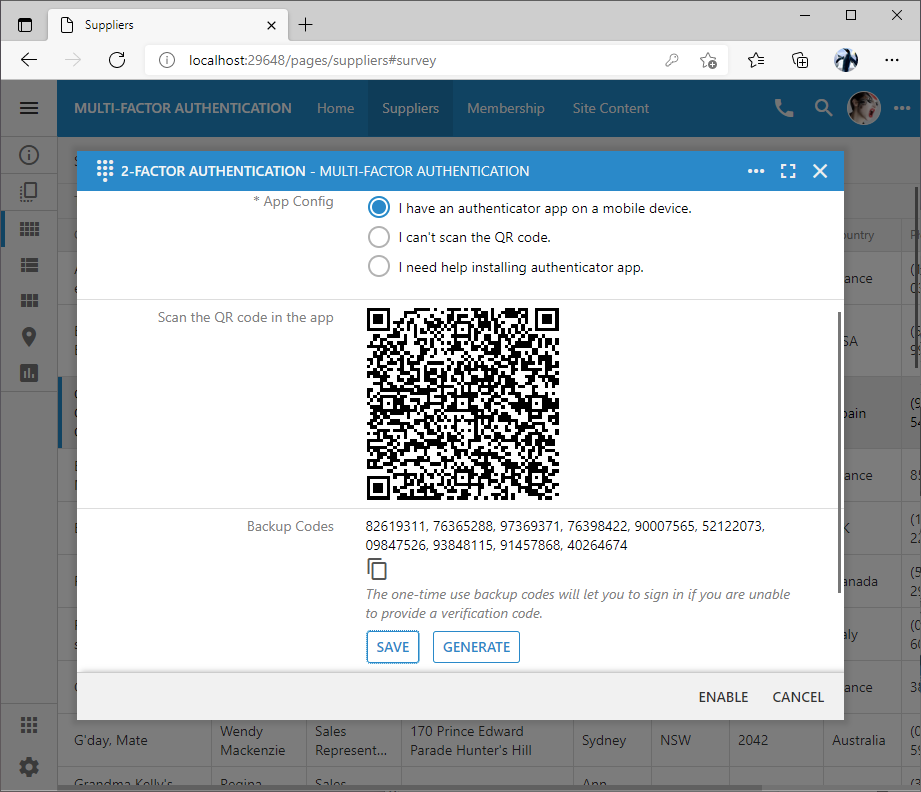The image size is (921, 792).
Task: Choose the grid view icon in sidebar
Action: (29, 229)
